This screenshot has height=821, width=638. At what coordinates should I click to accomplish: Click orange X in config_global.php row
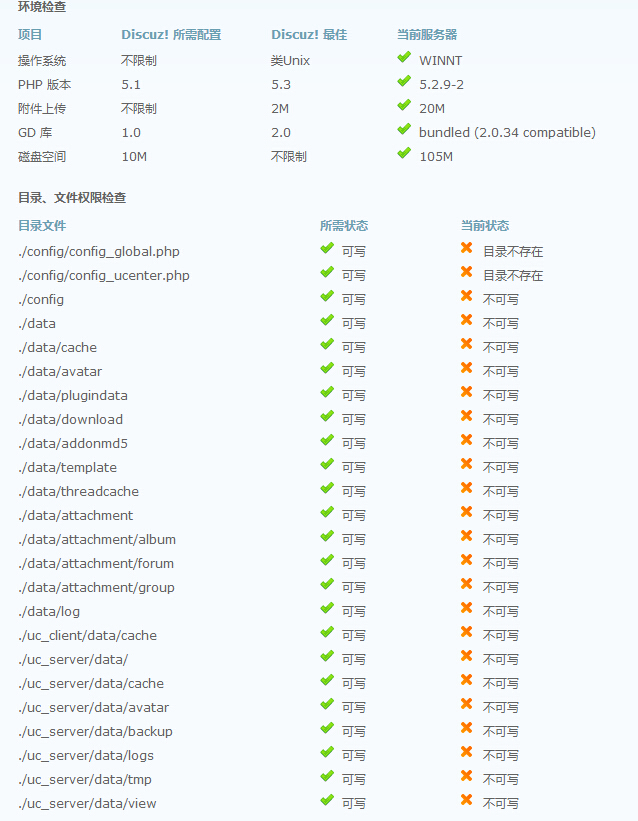[466, 248]
